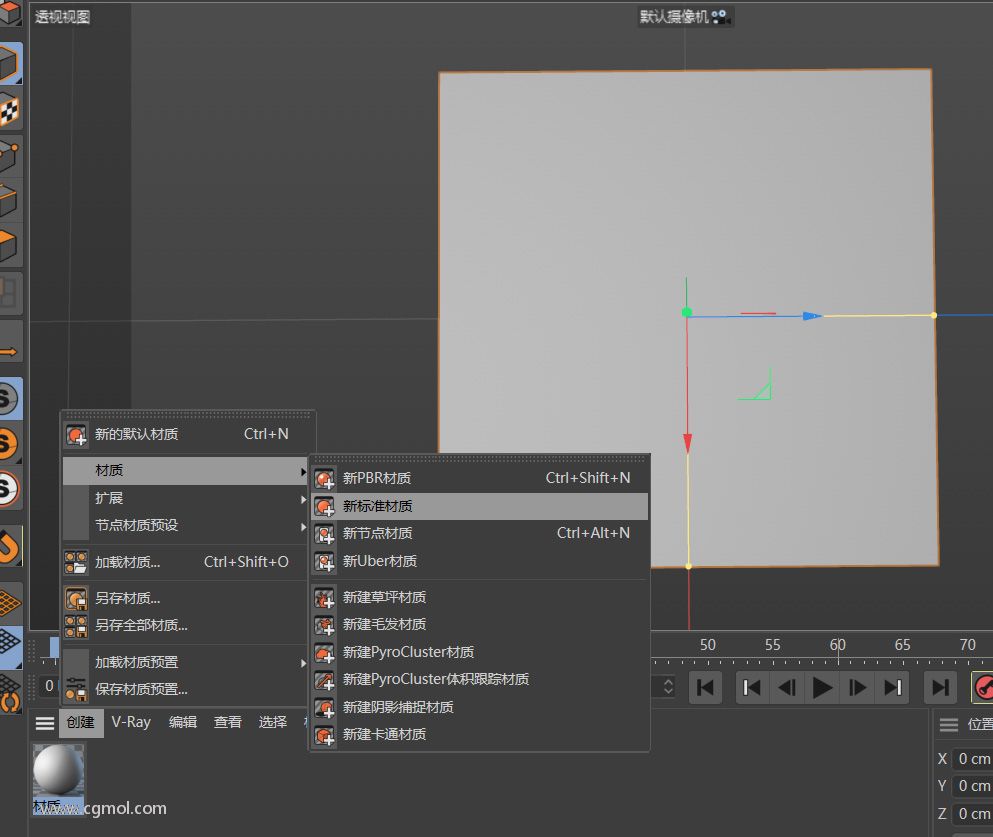
Task: Expand the 扩展 submenu
Action: [x=186, y=498]
